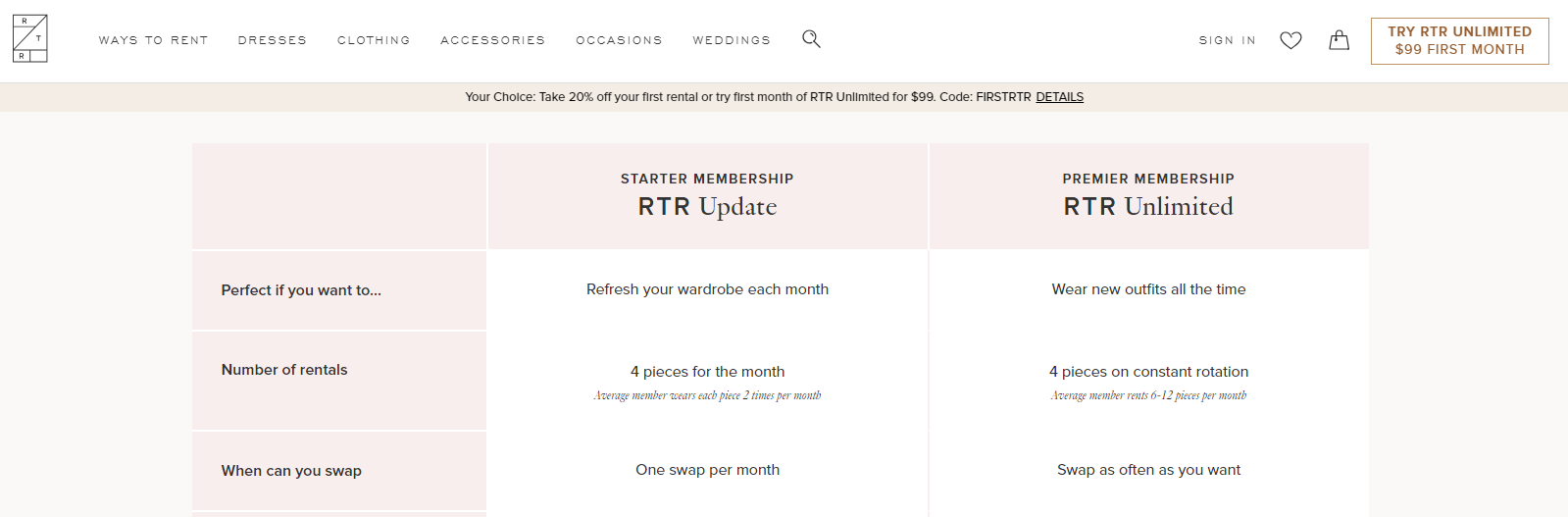This screenshot has width=1568, height=517.
Task: Select the RTR Update membership heading
Action: point(707,206)
